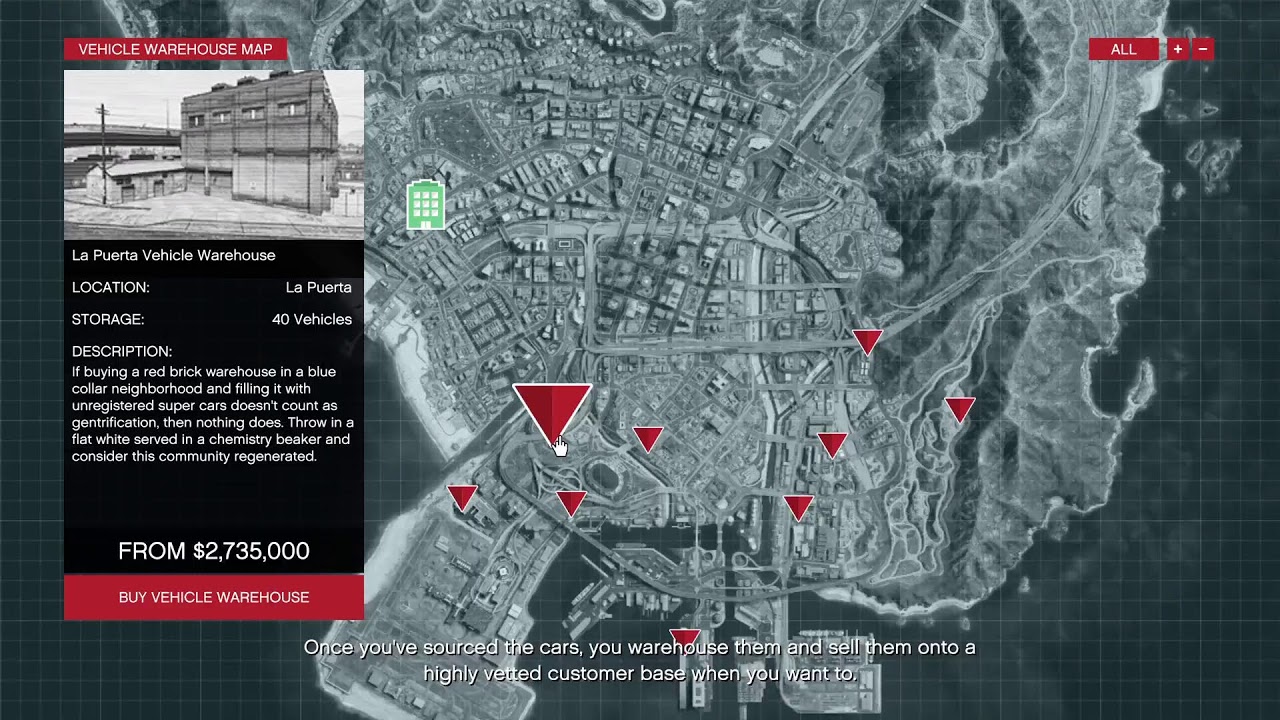The height and width of the screenshot is (720, 1280).
Task: Select the marker partly hidden behind the subtitles
Action: (685, 638)
